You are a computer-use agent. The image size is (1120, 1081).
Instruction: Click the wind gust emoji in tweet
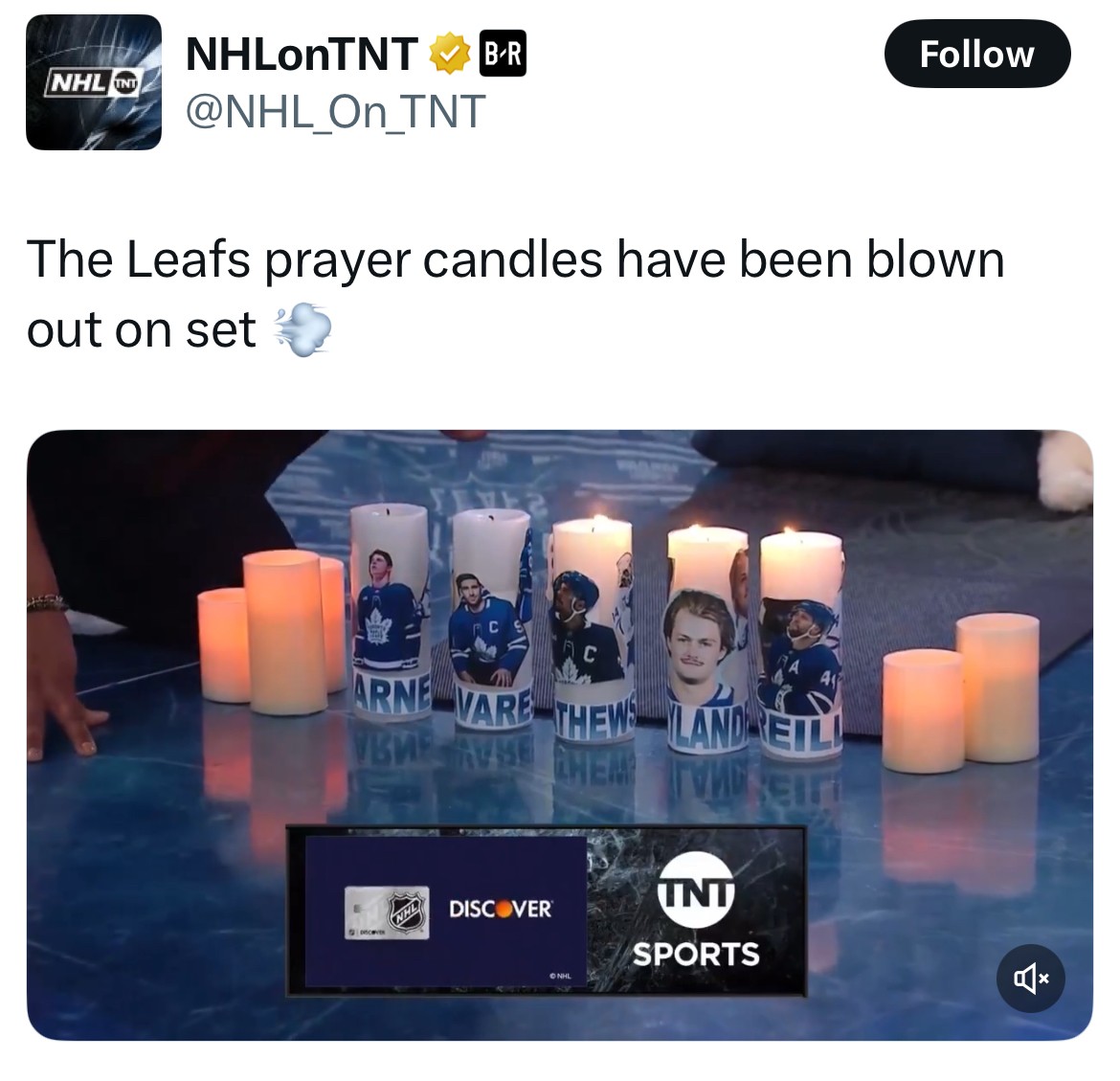302,330
